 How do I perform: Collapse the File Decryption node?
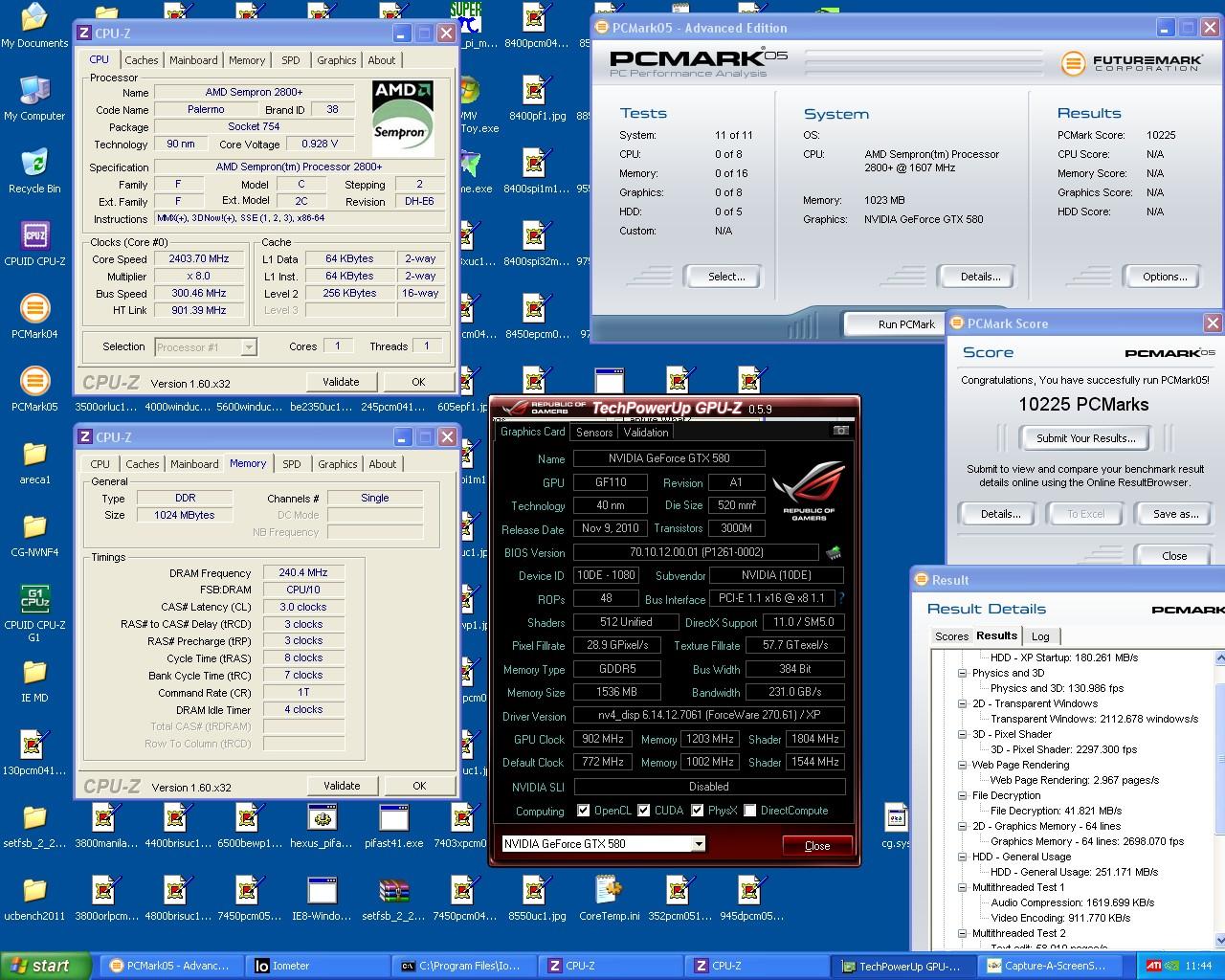962,795
